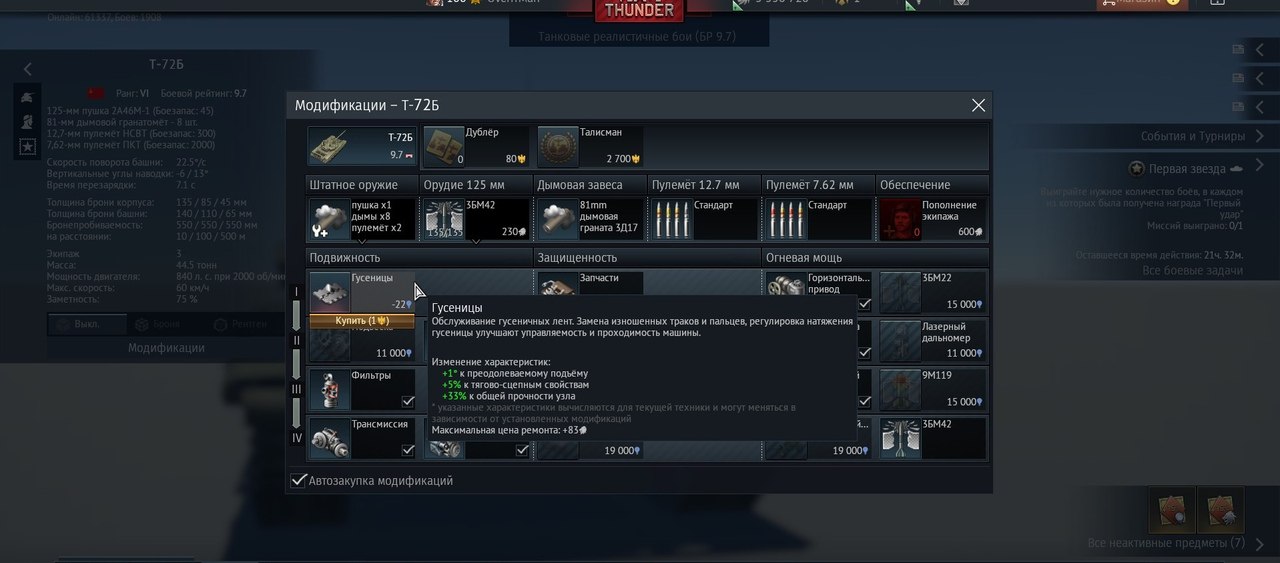Collapse the T-72Б info panel back arrow
The image size is (1280, 563).
tap(28, 69)
